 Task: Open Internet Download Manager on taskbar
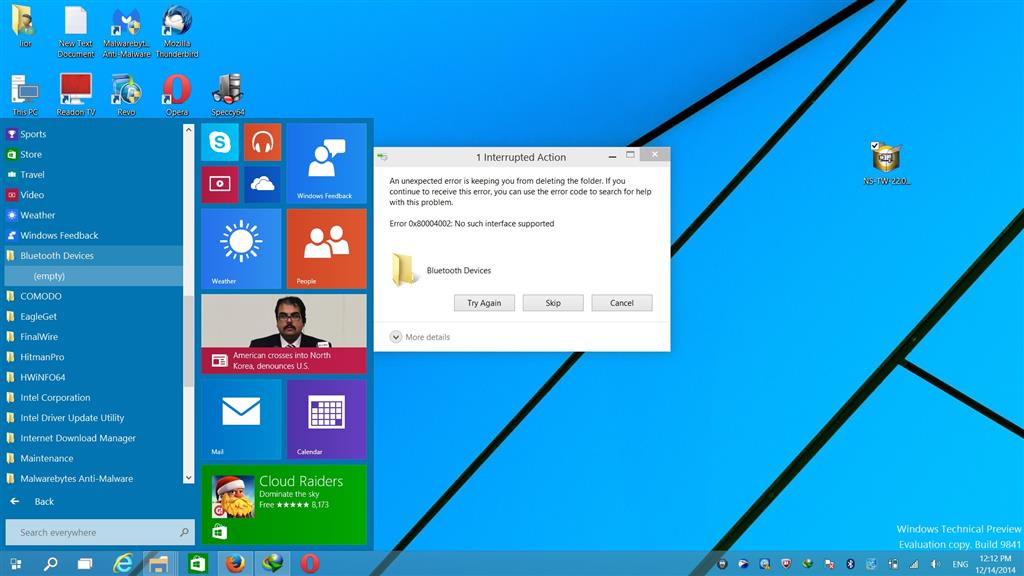[x=273, y=563]
